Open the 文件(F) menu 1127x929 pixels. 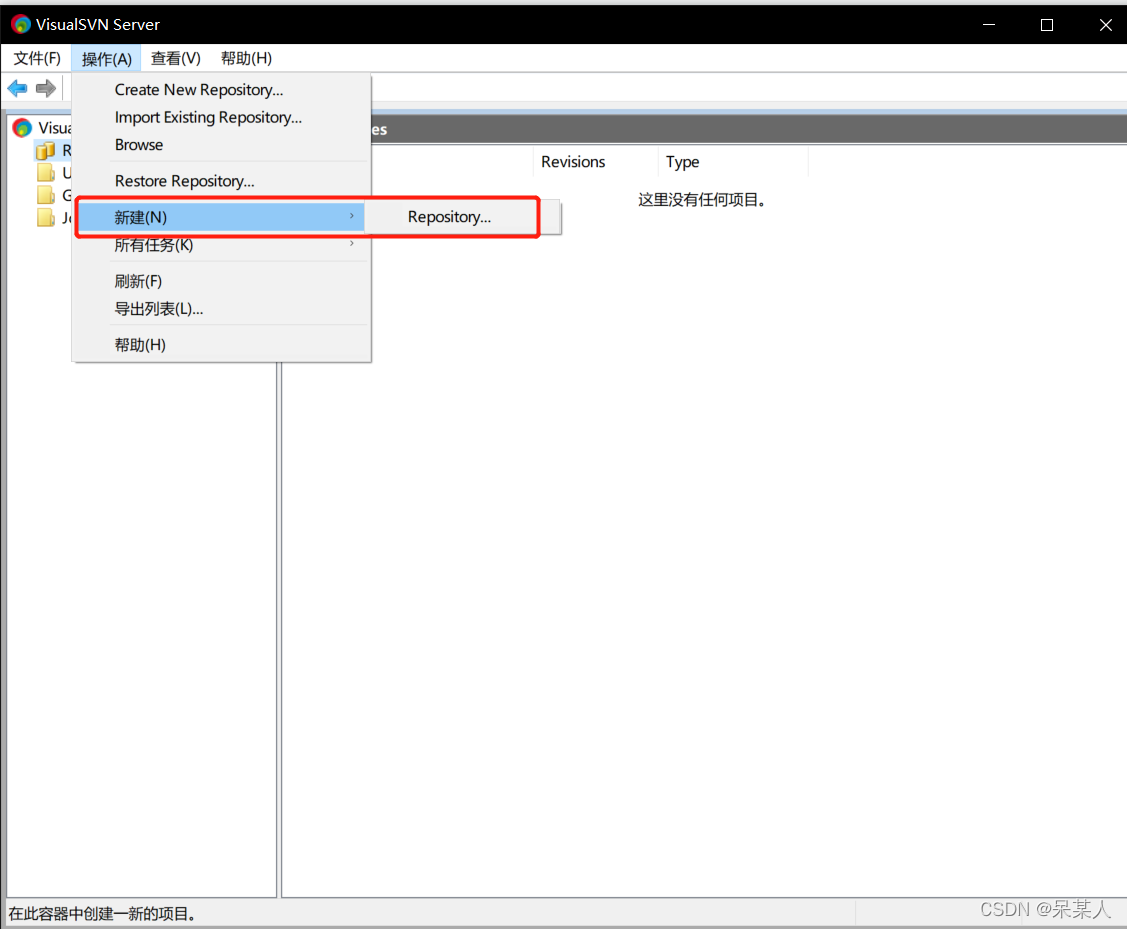click(x=37, y=58)
